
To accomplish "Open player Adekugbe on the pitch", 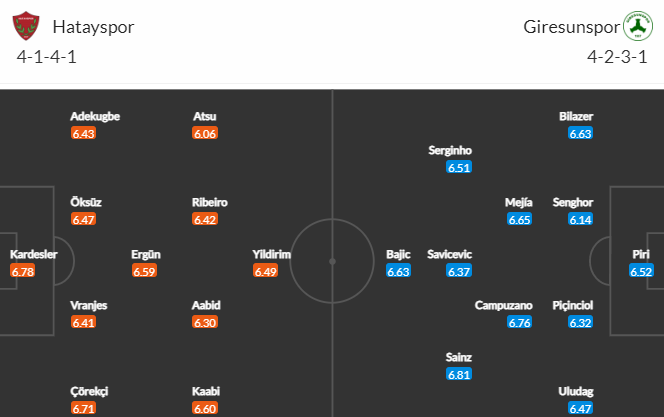I will (x=95, y=116).
